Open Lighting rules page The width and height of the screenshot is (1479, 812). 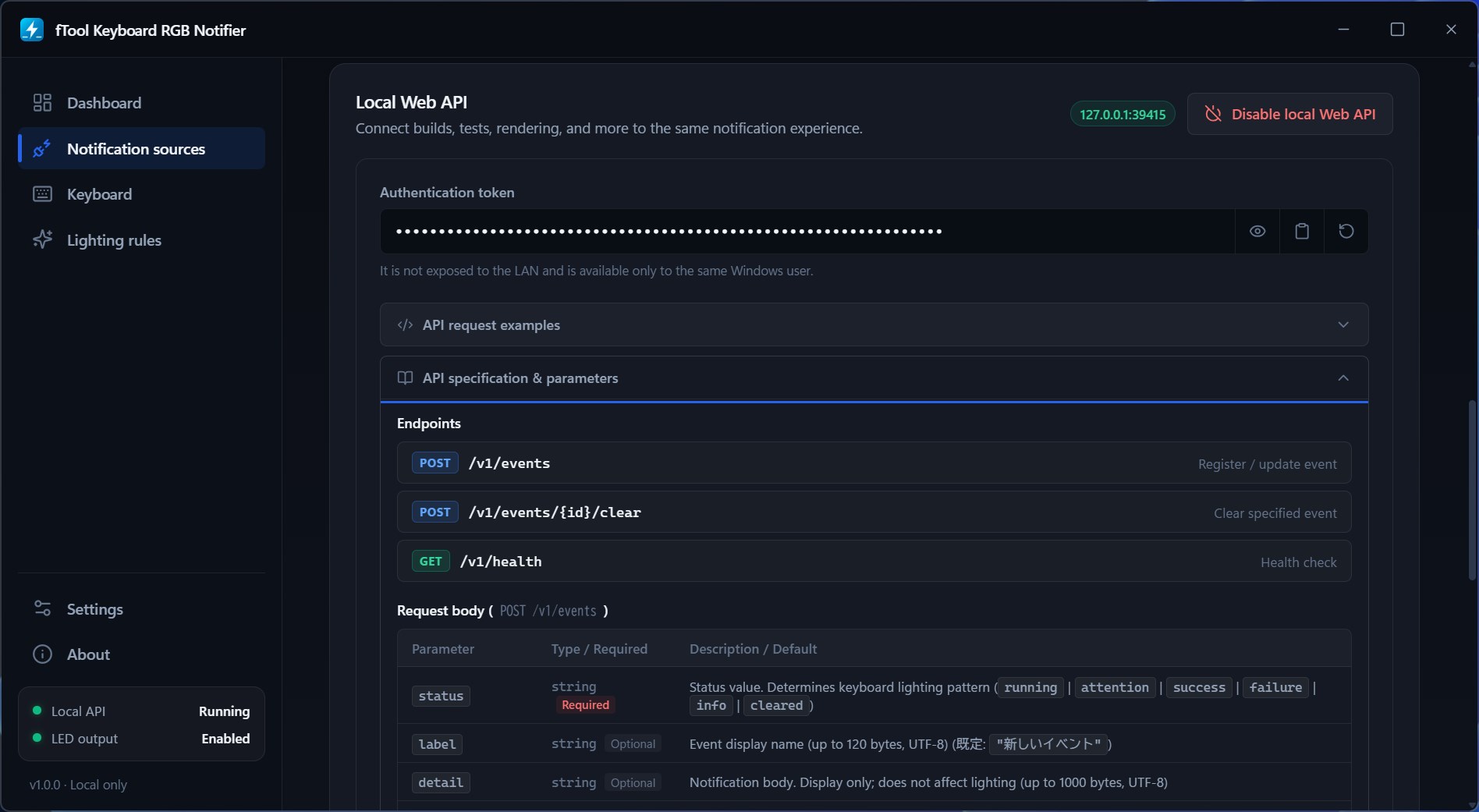coord(141,240)
